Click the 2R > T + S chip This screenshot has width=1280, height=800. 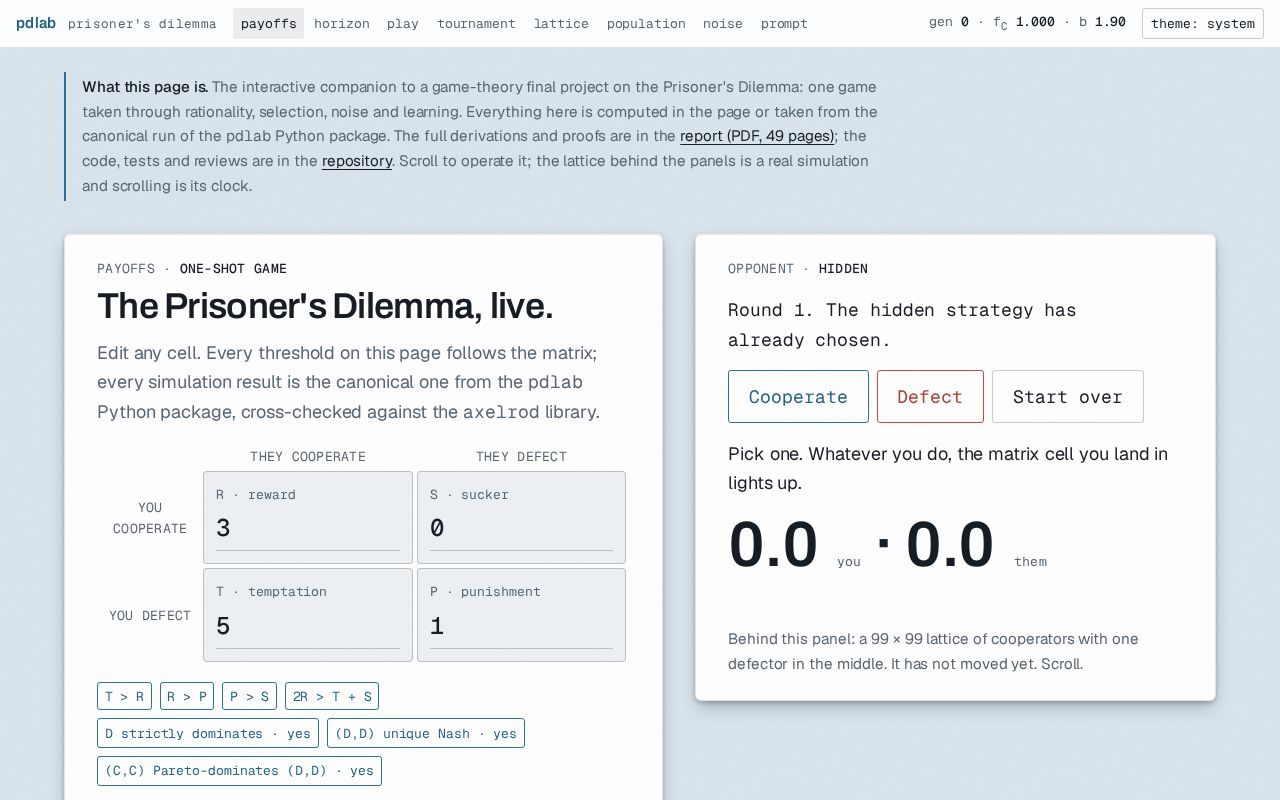332,696
